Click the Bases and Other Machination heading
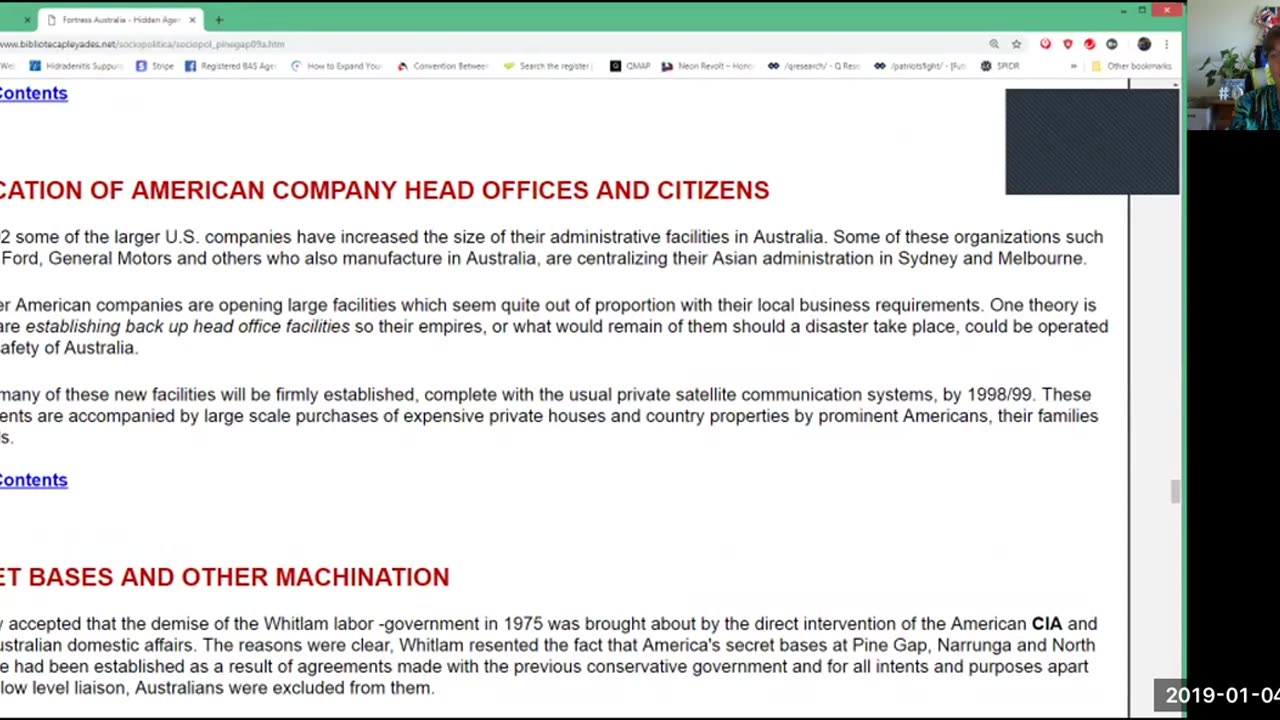The height and width of the screenshot is (720, 1280). coord(224,577)
